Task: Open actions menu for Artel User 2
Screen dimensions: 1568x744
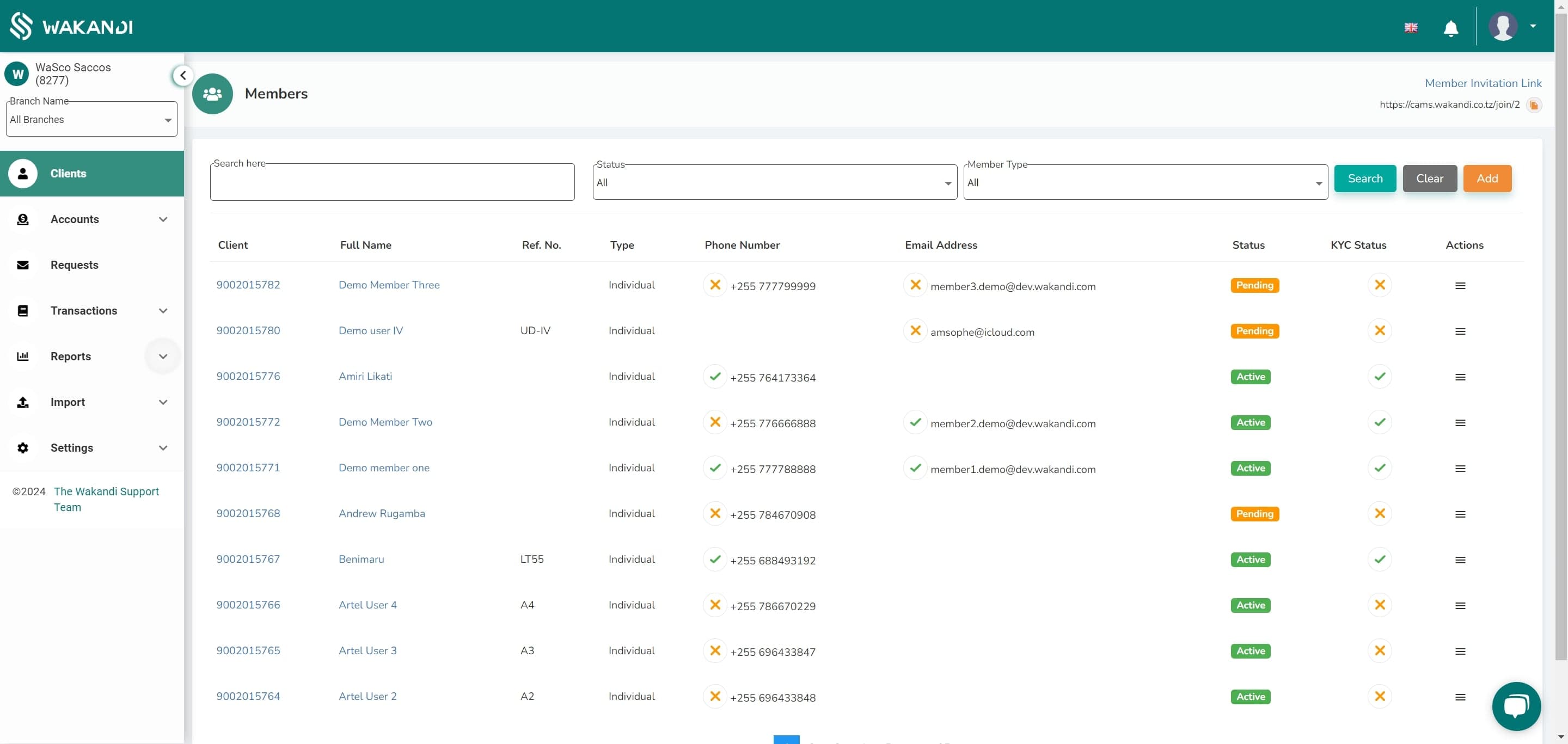Action: (x=1460, y=697)
